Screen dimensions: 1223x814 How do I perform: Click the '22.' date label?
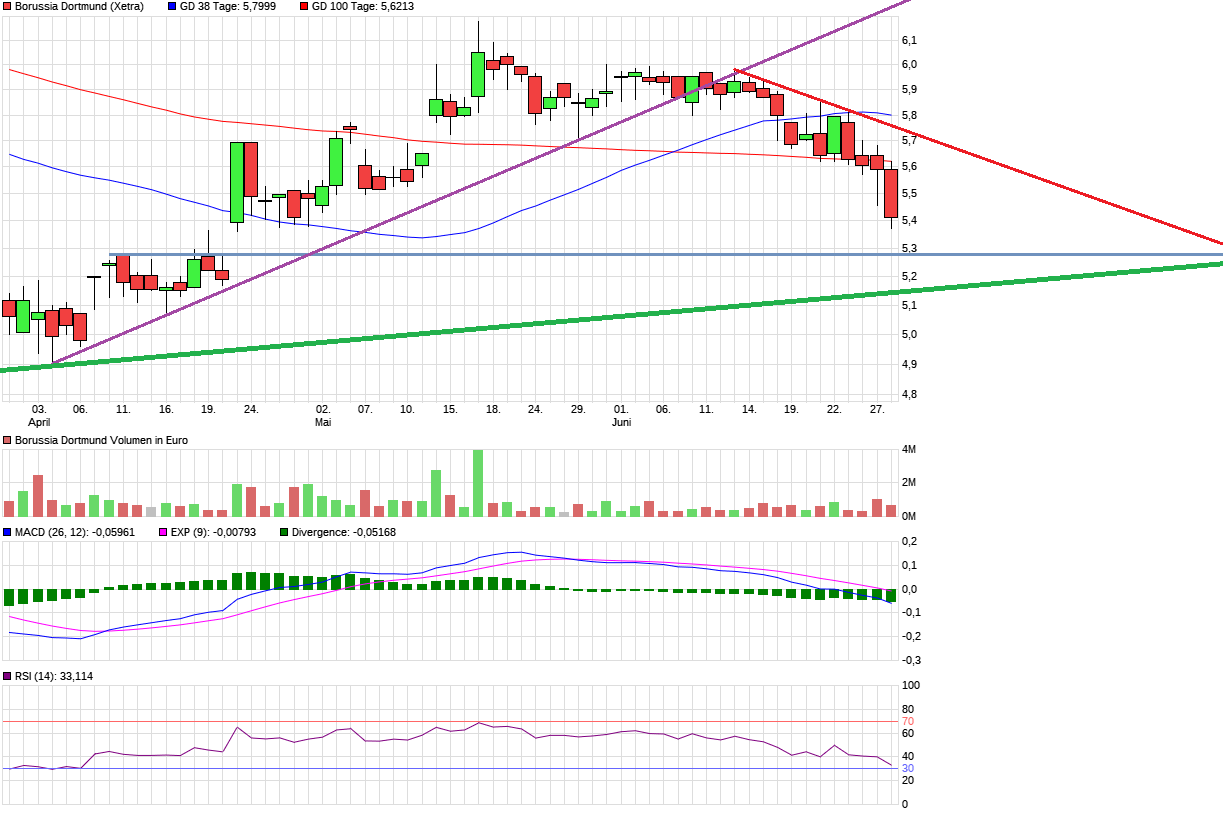834,409
